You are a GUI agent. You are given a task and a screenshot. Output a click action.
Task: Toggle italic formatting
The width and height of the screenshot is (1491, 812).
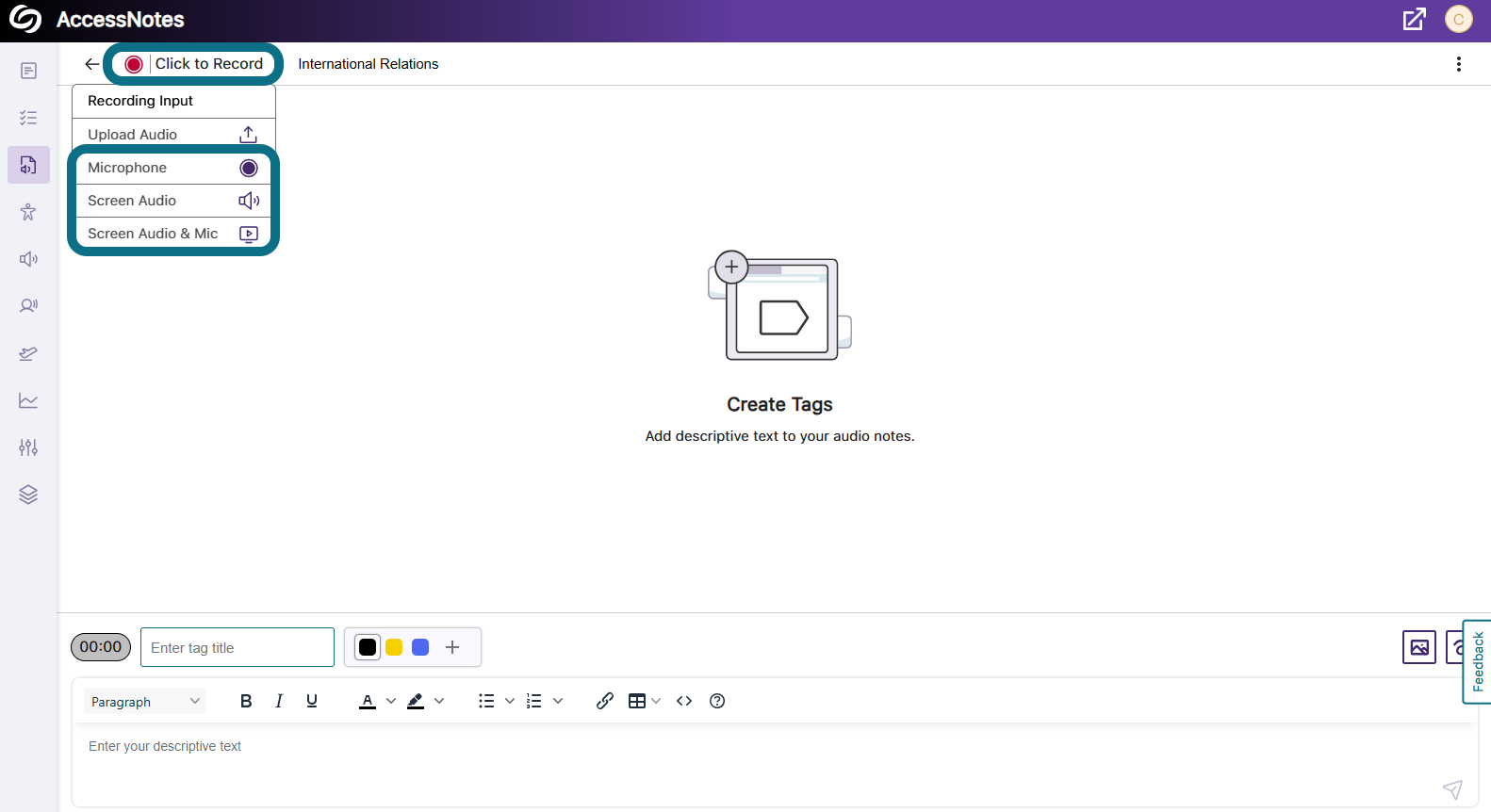pyautogui.click(x=279, y=701)
